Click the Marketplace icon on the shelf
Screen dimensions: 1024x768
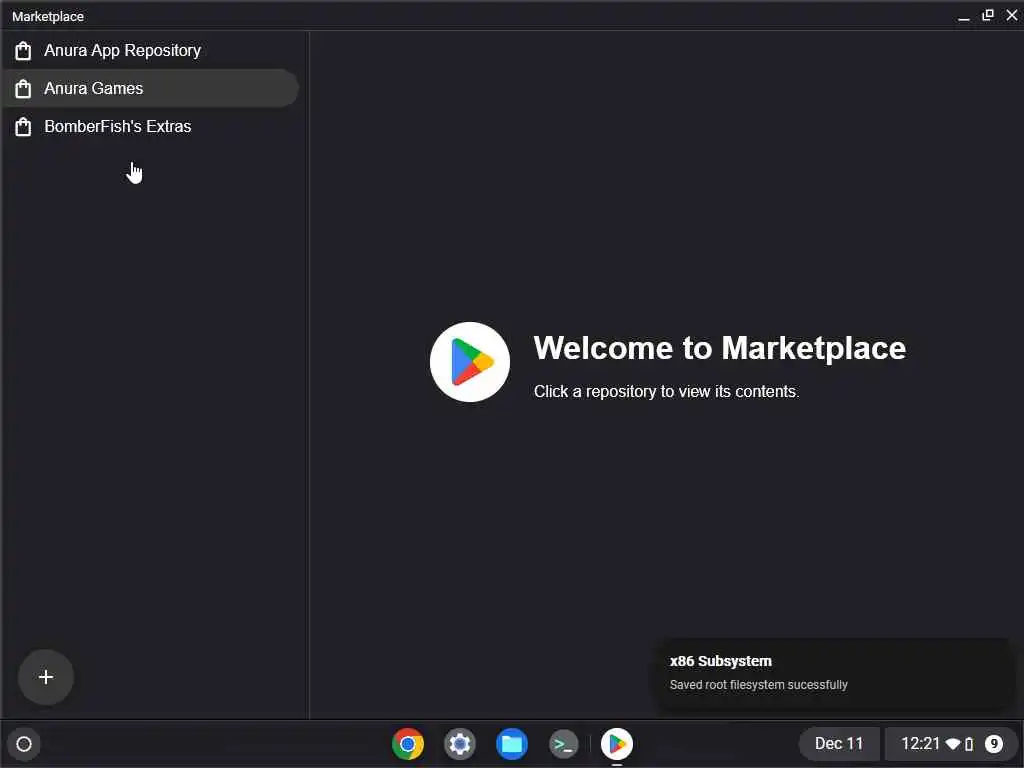617,744
